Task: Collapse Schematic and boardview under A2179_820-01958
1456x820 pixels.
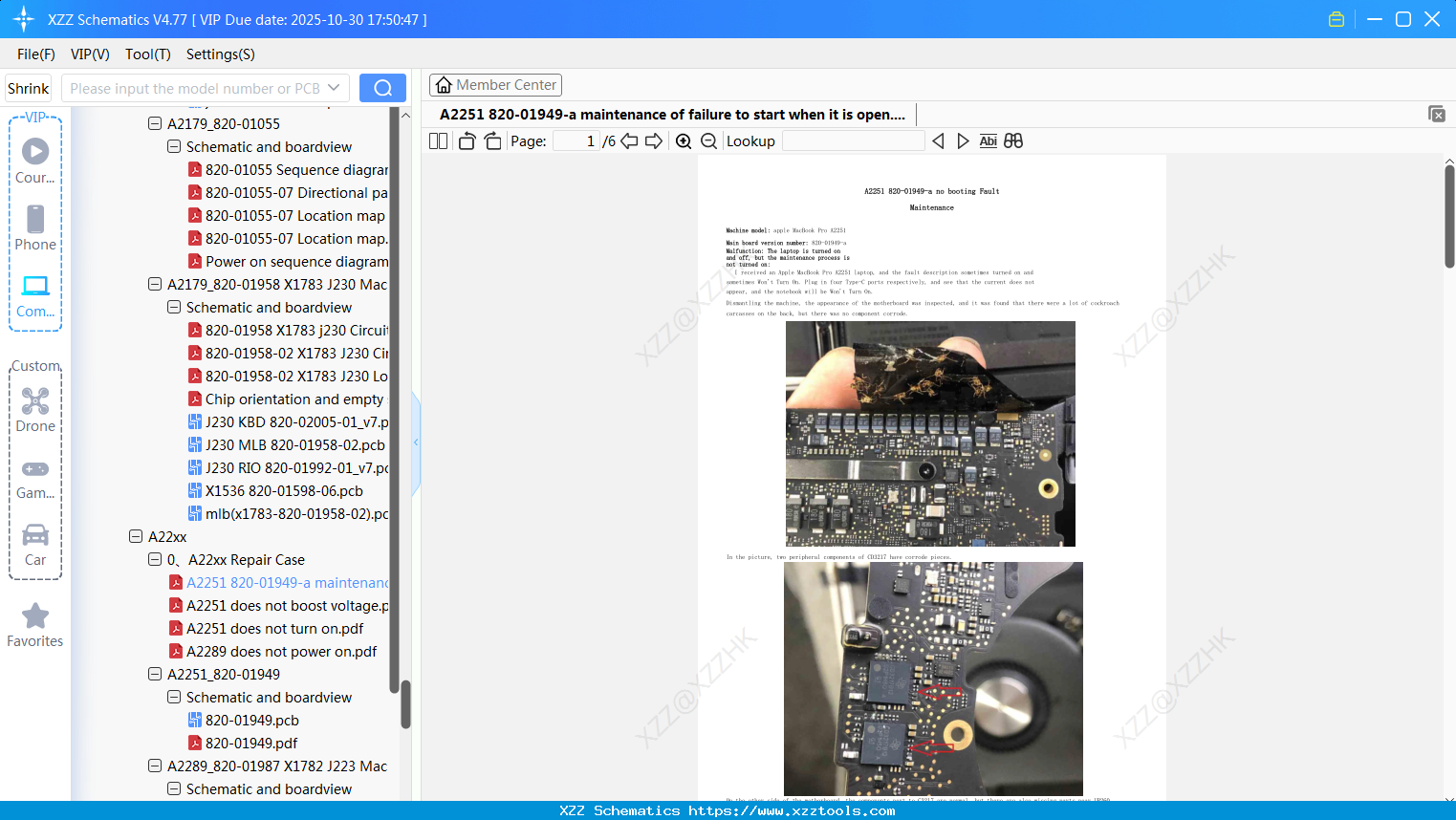Action: point(174,307)
